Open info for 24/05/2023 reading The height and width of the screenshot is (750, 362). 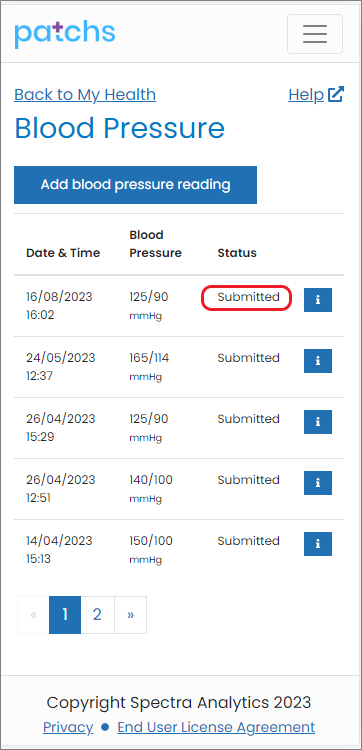click(x=318, y=361)
